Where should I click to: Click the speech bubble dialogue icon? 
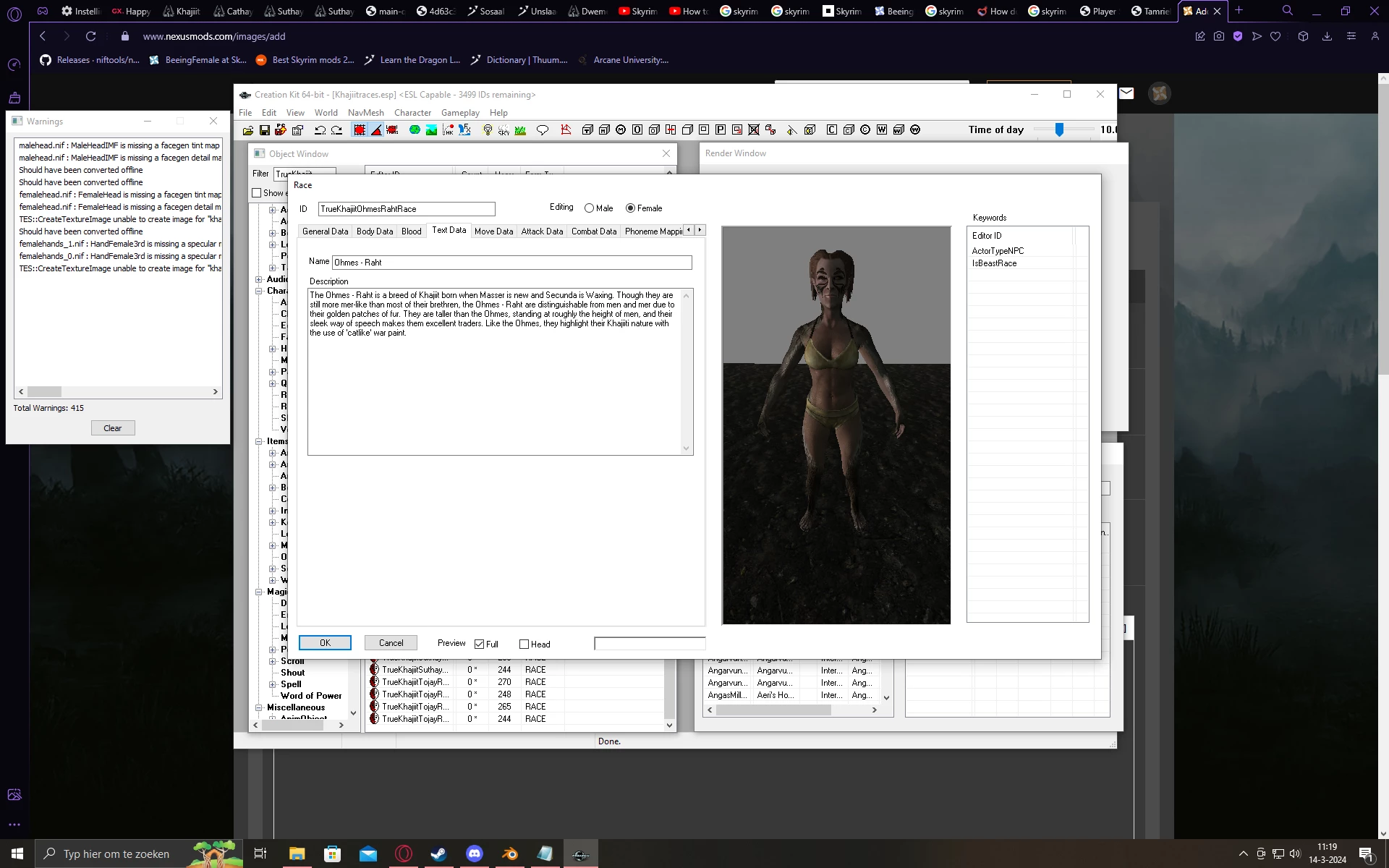click(543, 130)
